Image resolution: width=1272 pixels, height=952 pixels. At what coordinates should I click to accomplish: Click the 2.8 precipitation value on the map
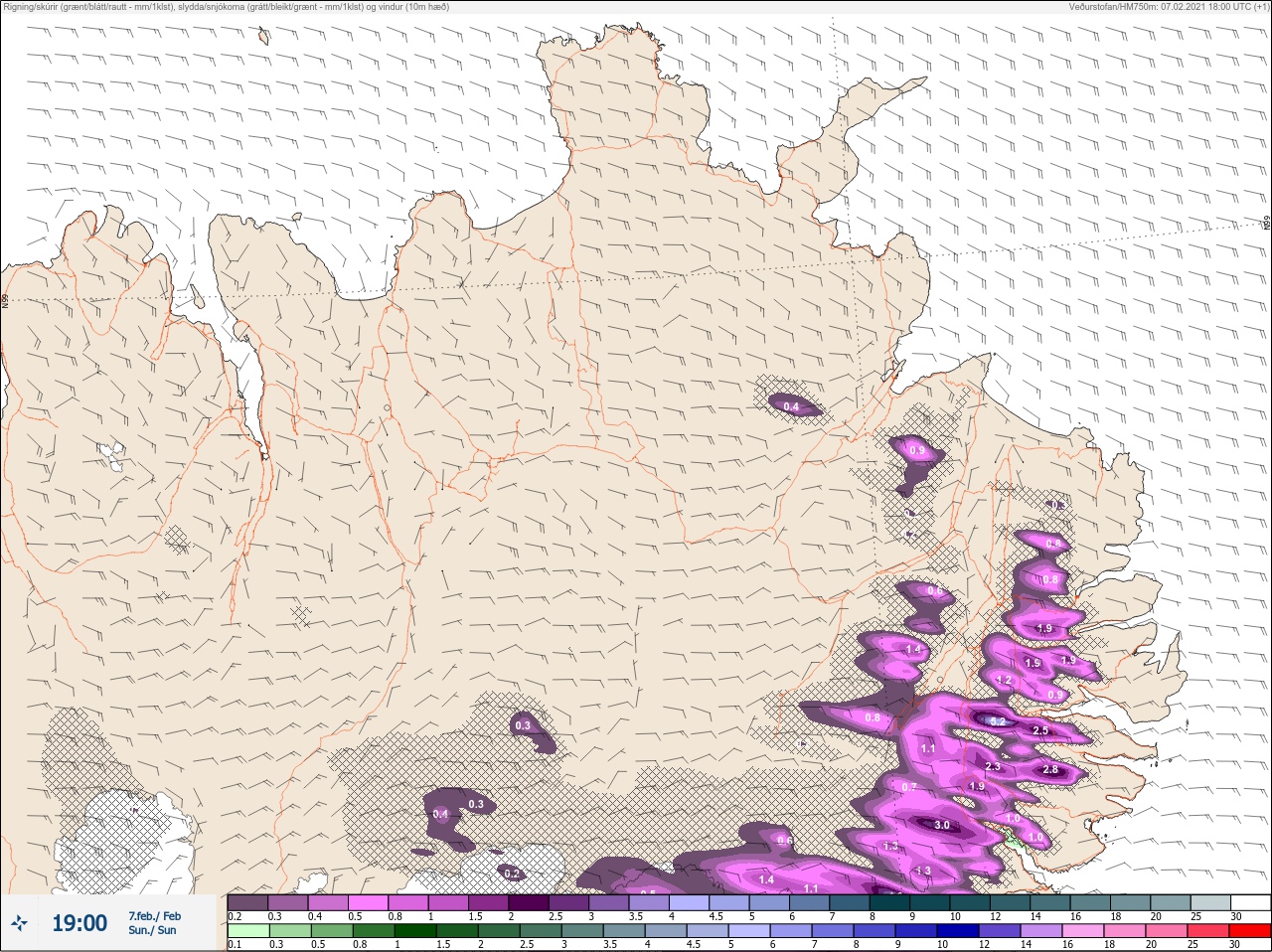[1050, 770]
